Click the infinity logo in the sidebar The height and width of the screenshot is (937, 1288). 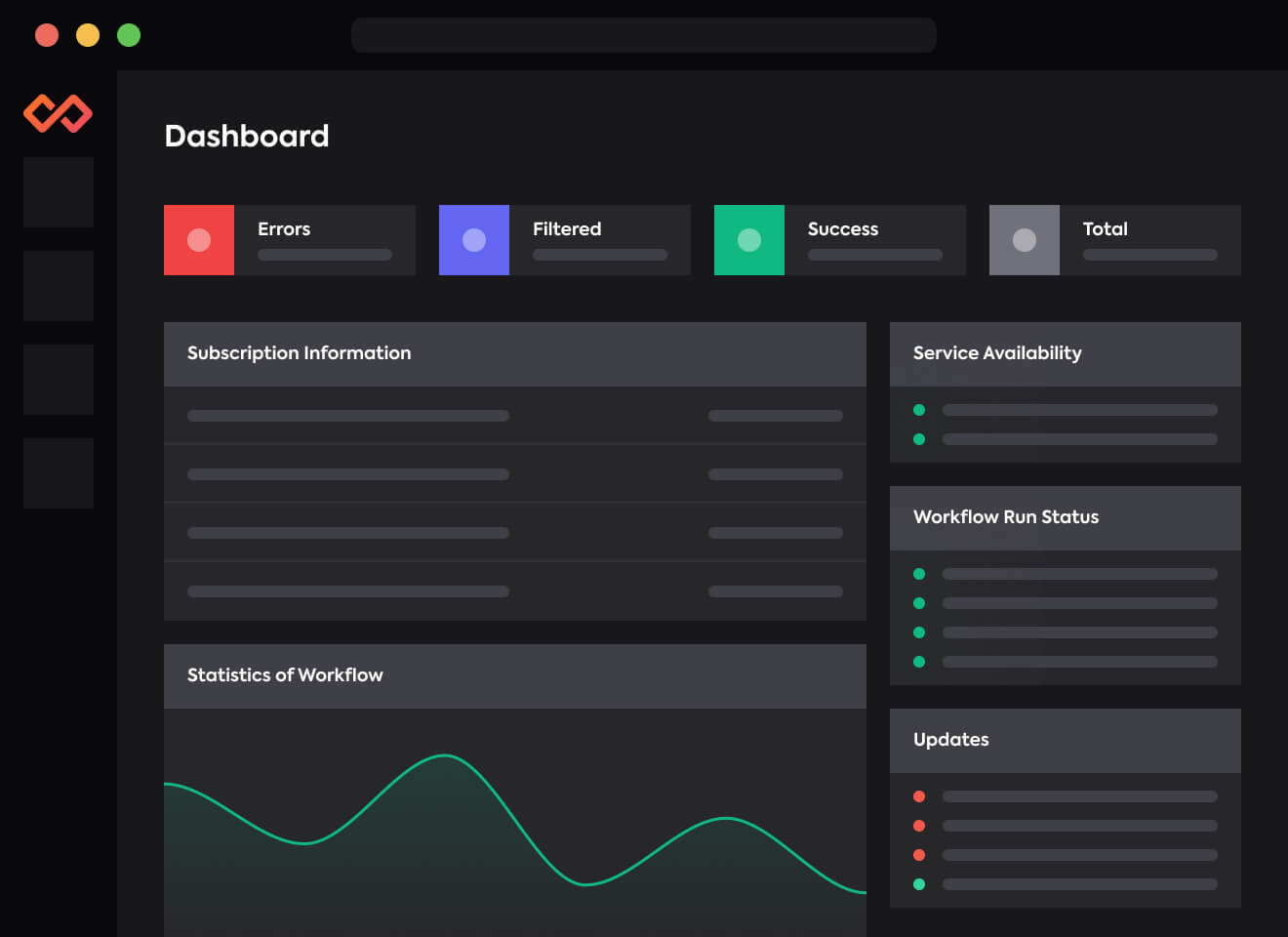tap(58, 112)
